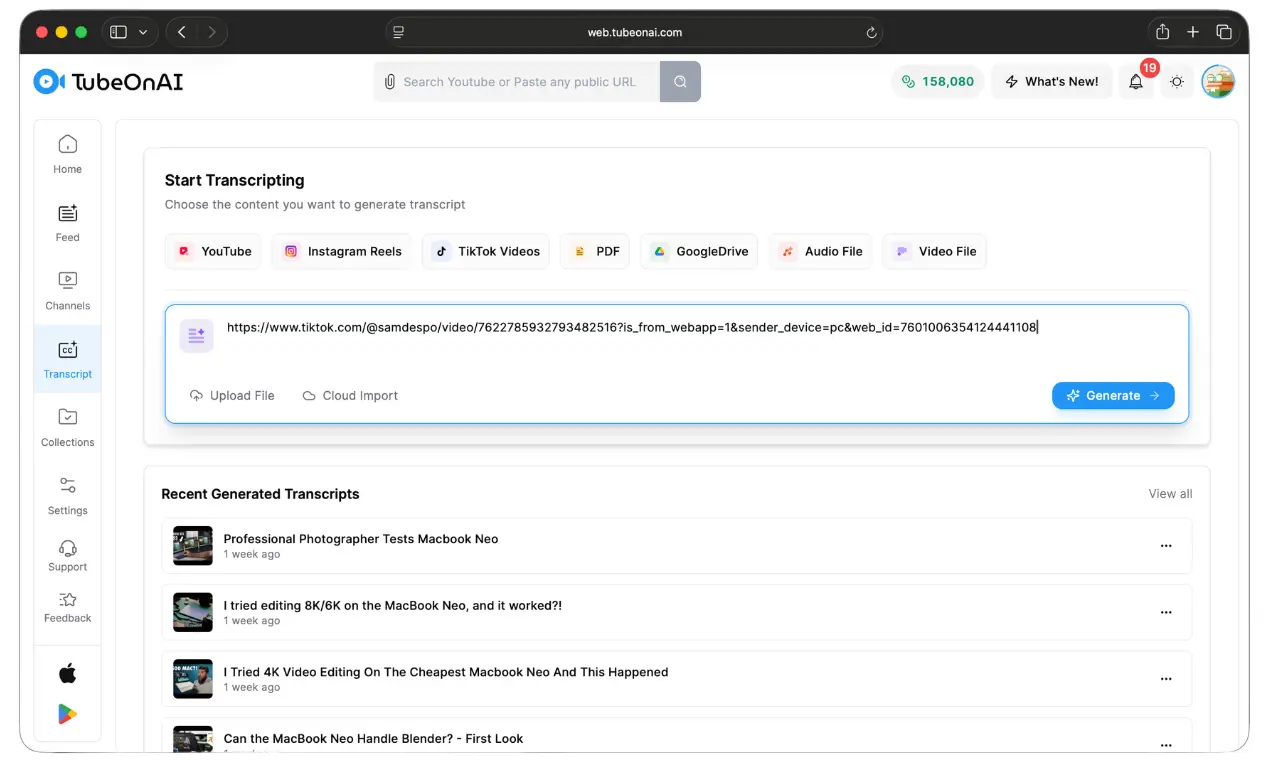Screen dimensions: 1270x760
Task: Toggle the Safari sidebar panel button
Action: coord(119,32)
